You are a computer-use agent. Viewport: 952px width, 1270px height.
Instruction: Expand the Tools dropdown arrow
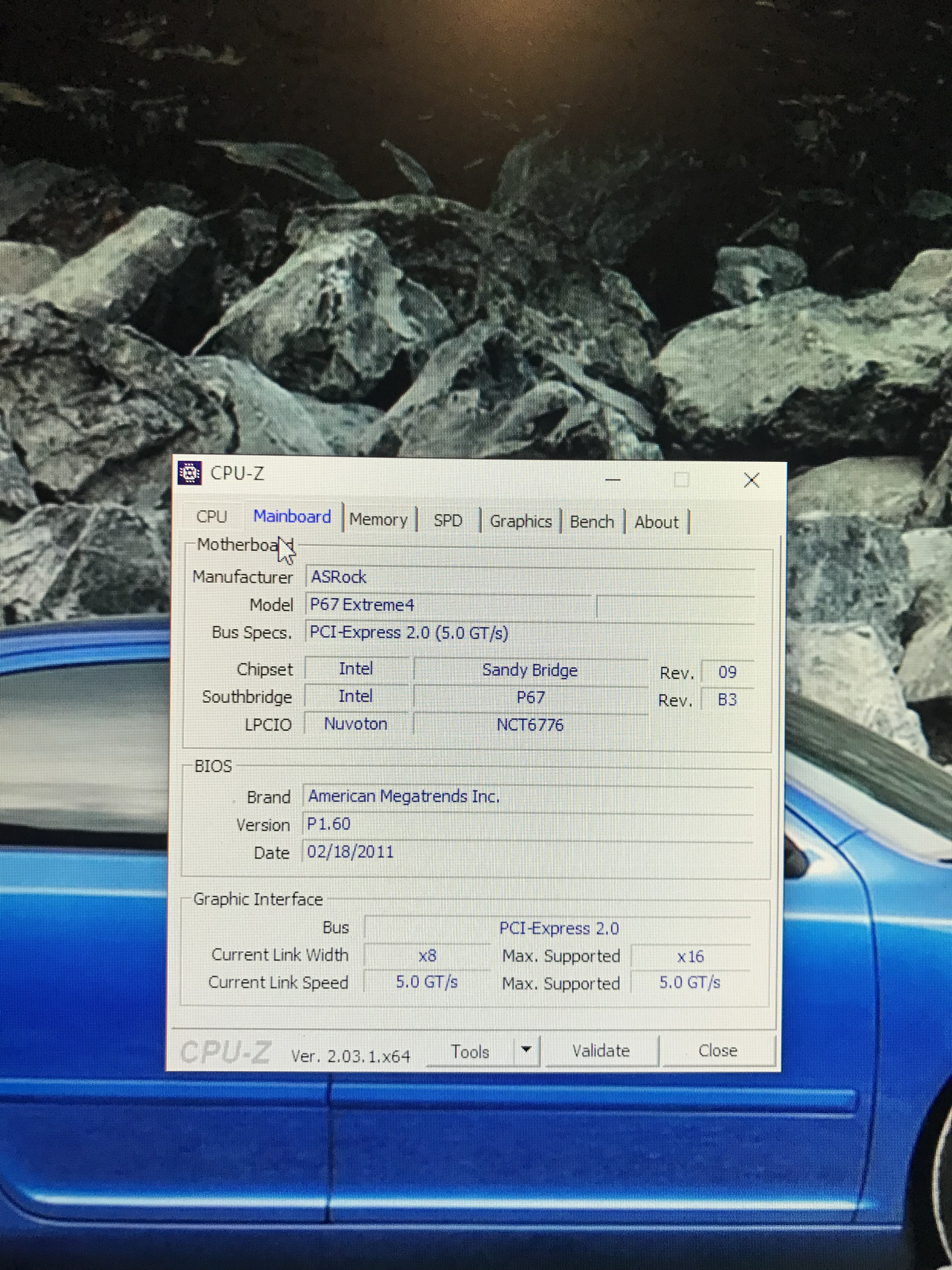point(526,1050)
